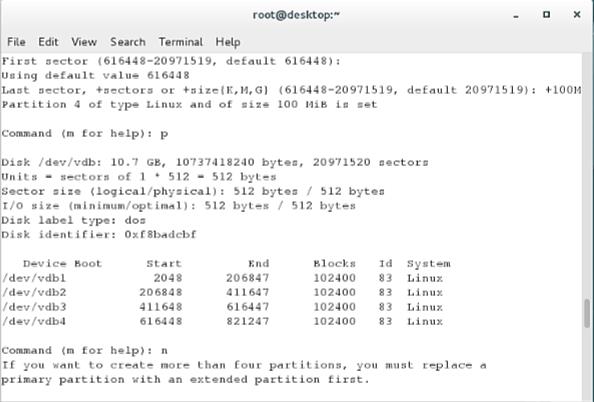Open the File menu
Image resolution: width=594 pixels, height=402 pixels.
pyautogui.click(x=16, y=42)
